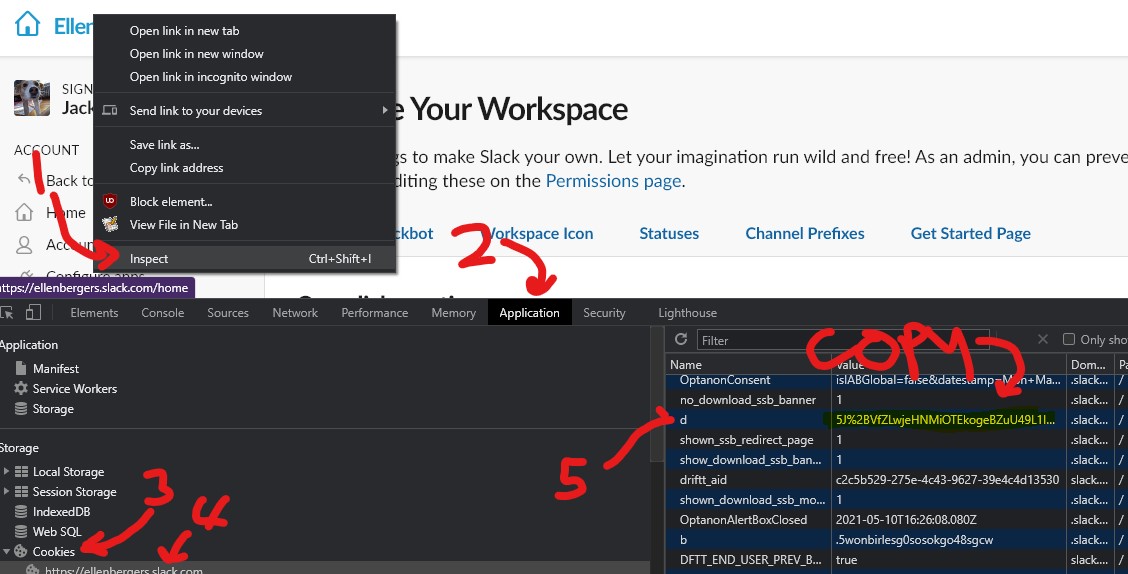Open the Permissions page link

613,181
